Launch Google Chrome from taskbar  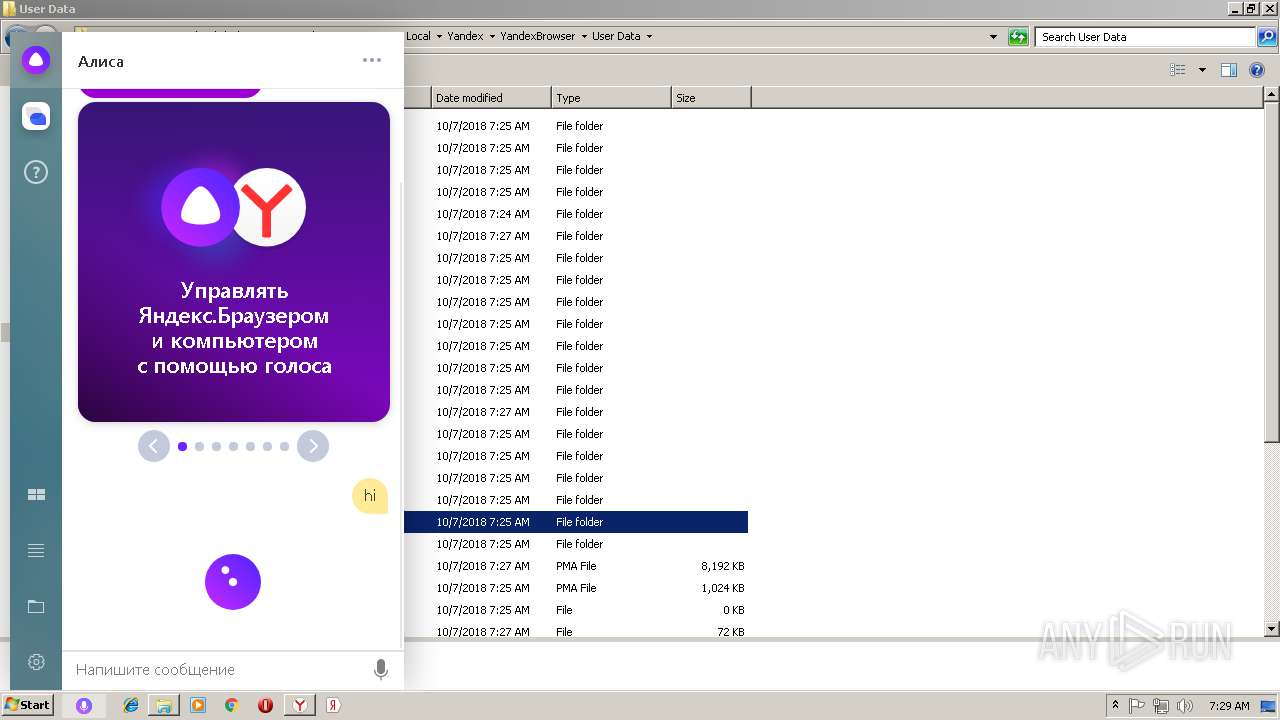click(x=231, y=705)
